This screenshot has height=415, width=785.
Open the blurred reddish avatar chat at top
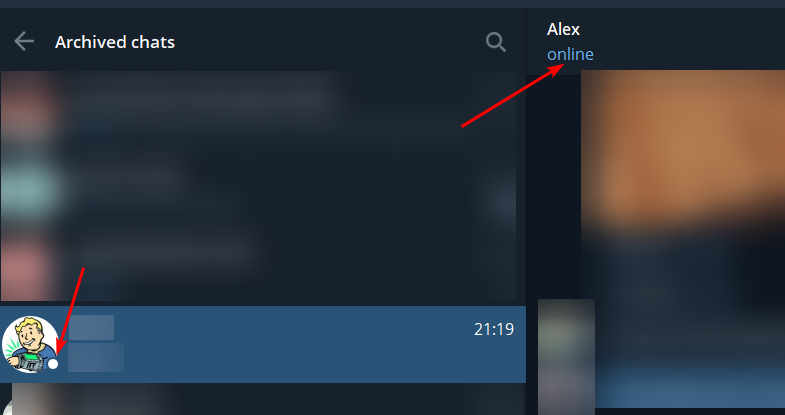[x=30, y=105]
